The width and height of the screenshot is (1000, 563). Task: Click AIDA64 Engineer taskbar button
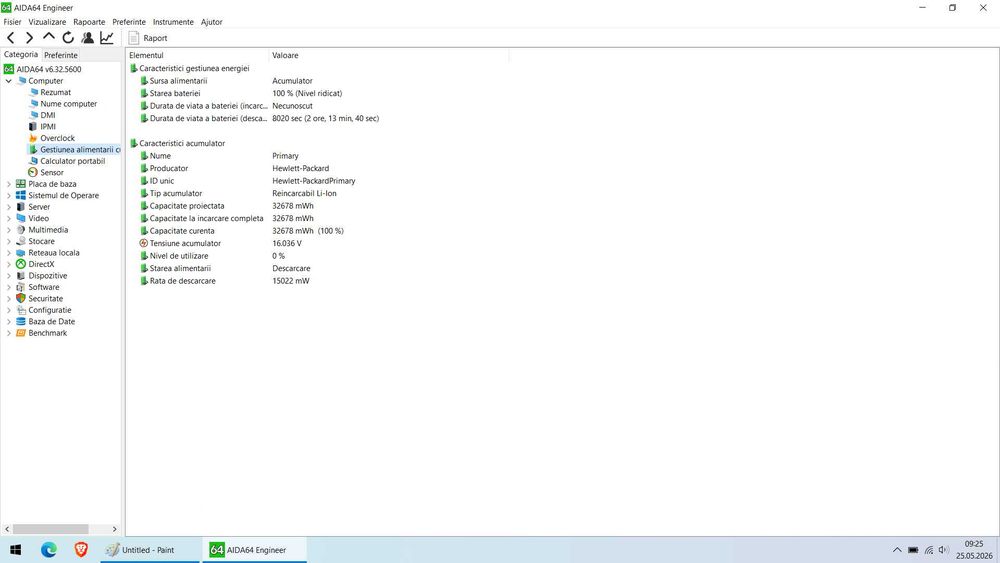pyautogui.click(x=254, y=550)
